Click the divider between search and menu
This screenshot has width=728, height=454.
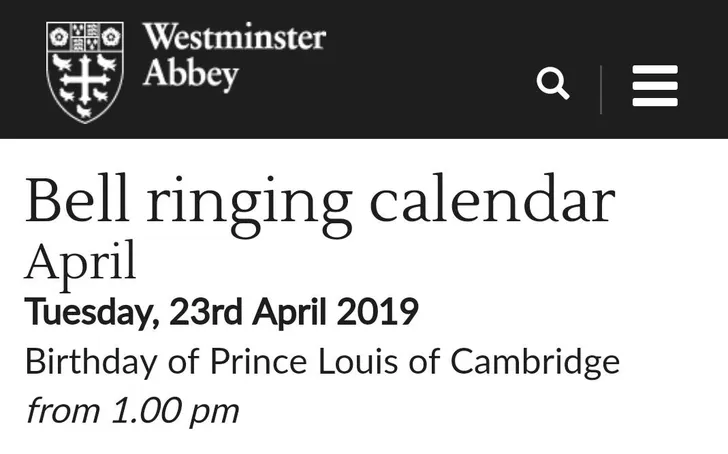[x=601, y=90]
